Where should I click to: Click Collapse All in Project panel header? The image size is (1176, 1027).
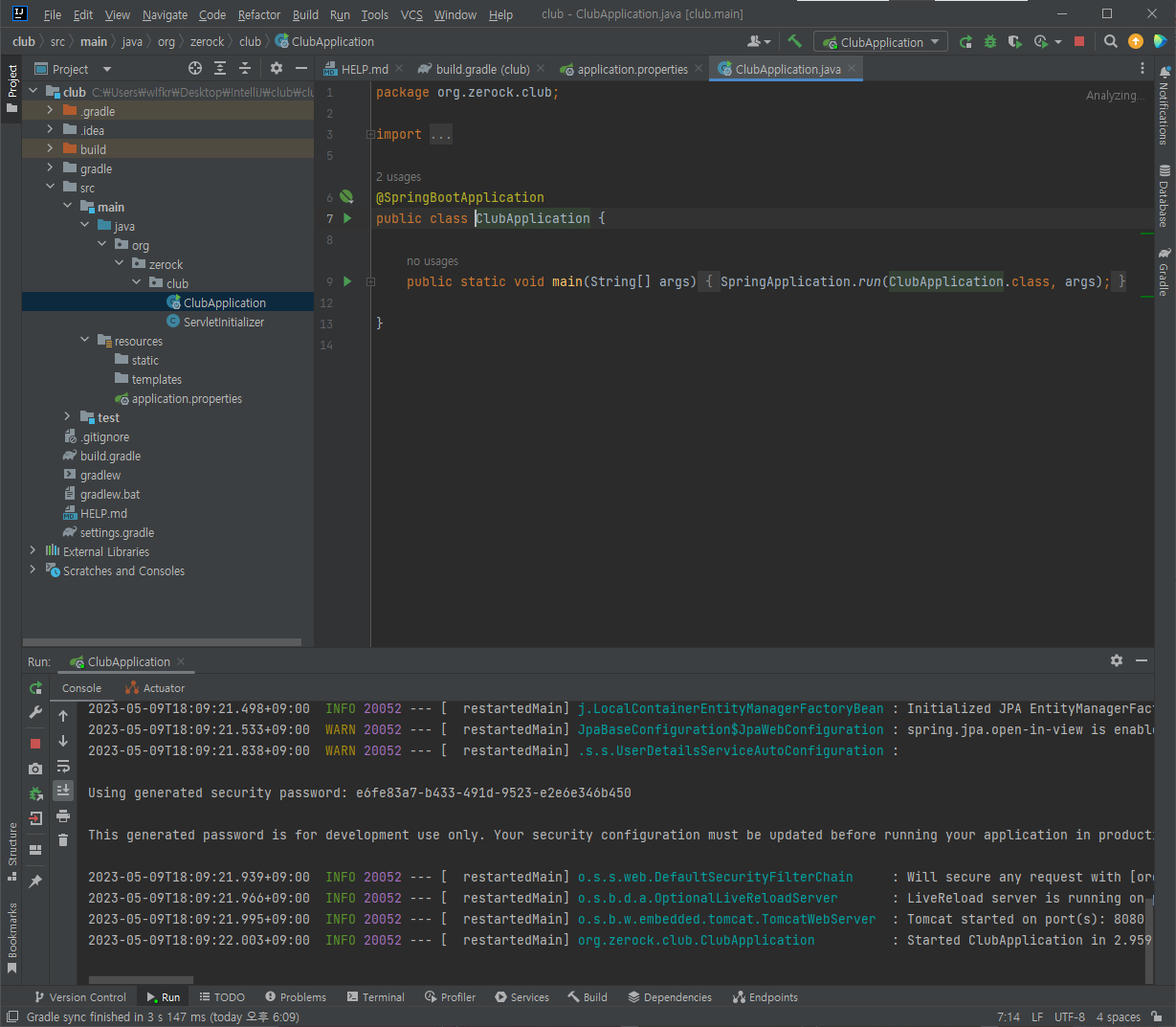(x=245, y=68)
